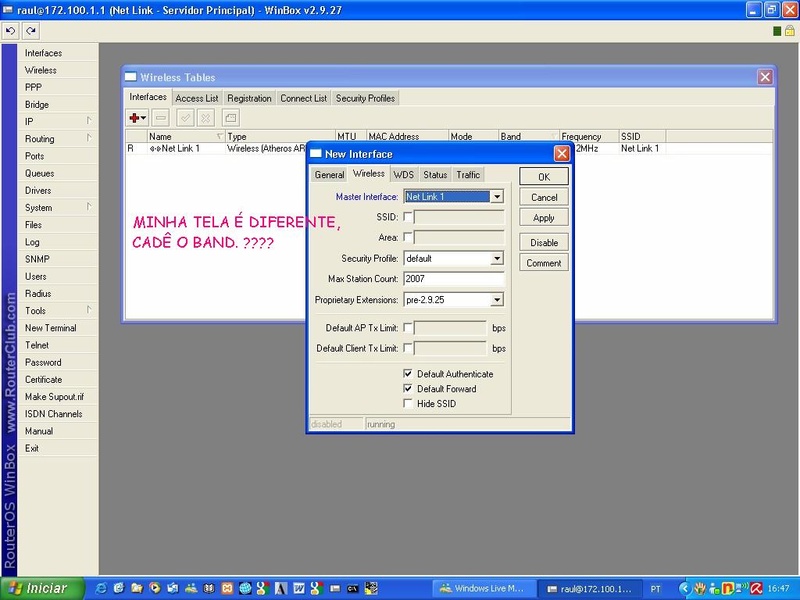Click the OK button
Screen dimensions: 800x600
pos(544,177)
